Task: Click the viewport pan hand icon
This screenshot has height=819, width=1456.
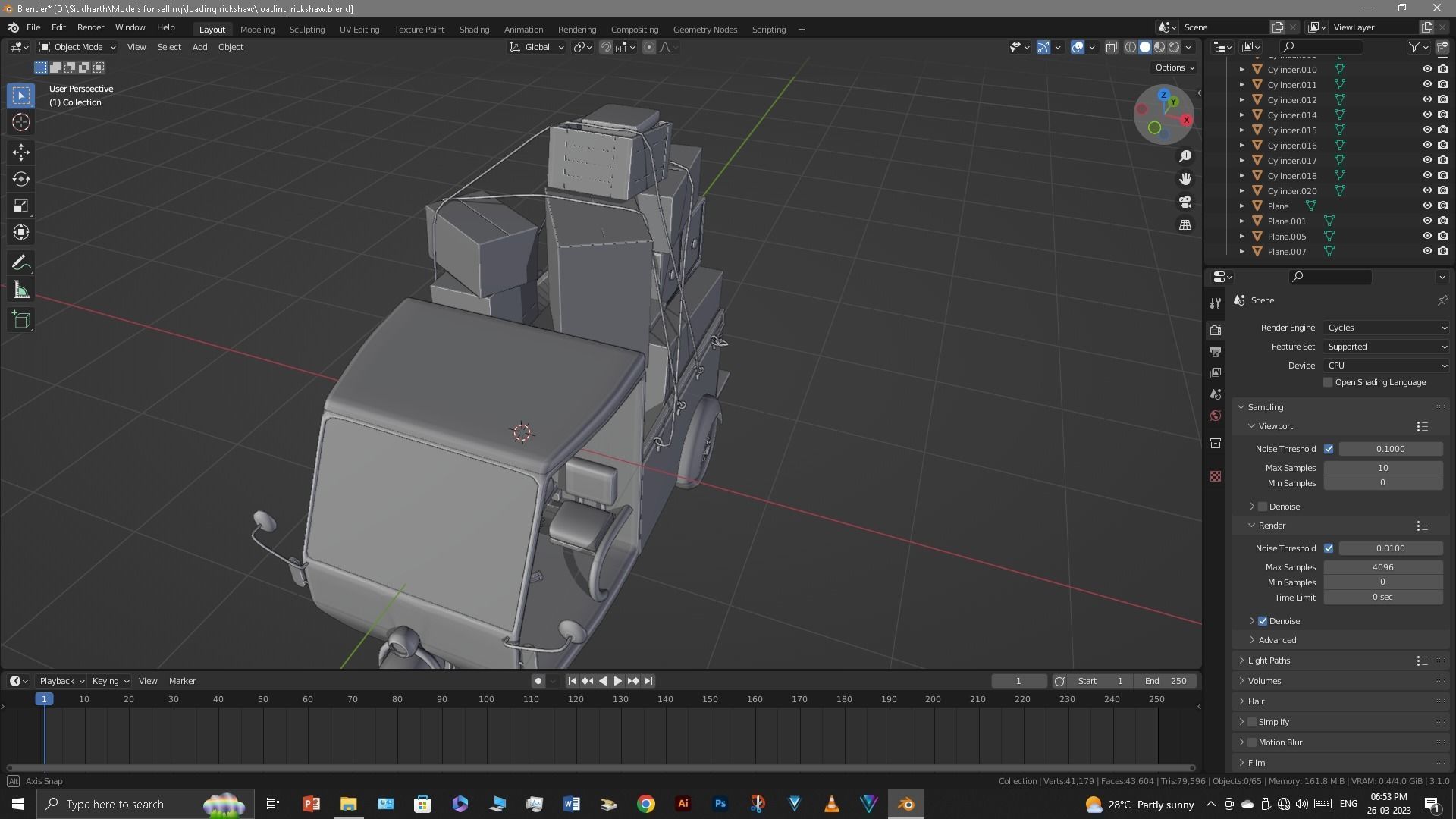Action: pyautogui.click(x=1185, y=179)
